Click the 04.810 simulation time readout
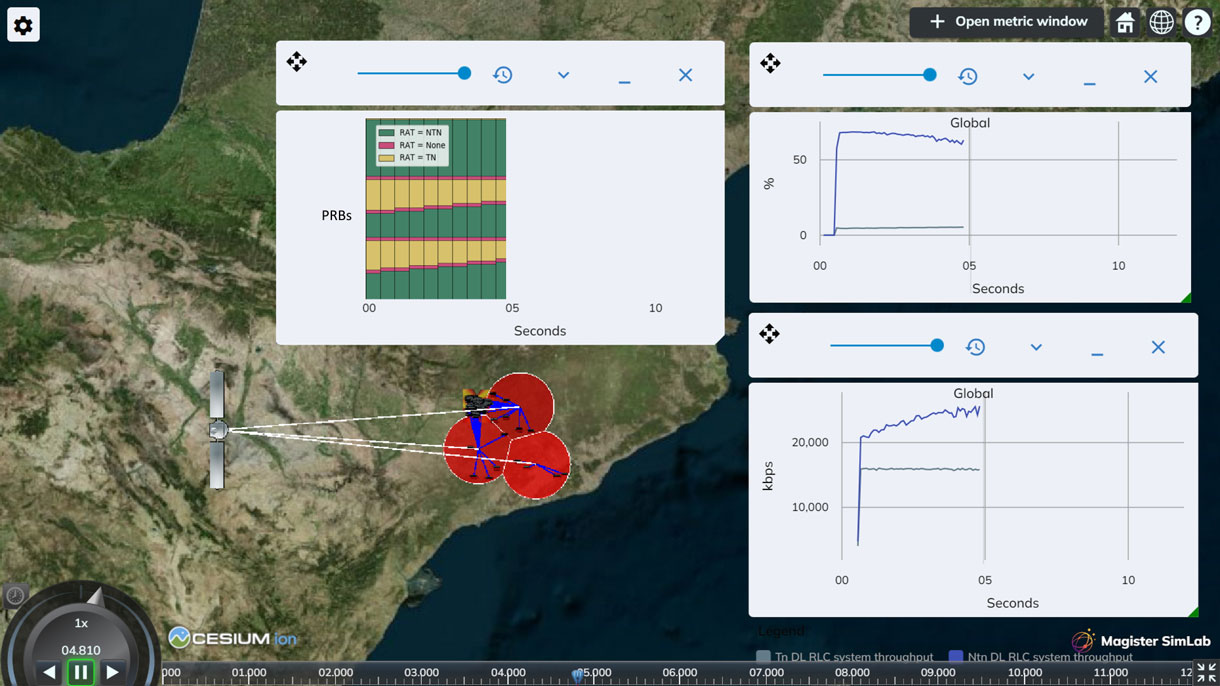The image size is (1220, 686). pyautogui.click(x=81, y=650)
